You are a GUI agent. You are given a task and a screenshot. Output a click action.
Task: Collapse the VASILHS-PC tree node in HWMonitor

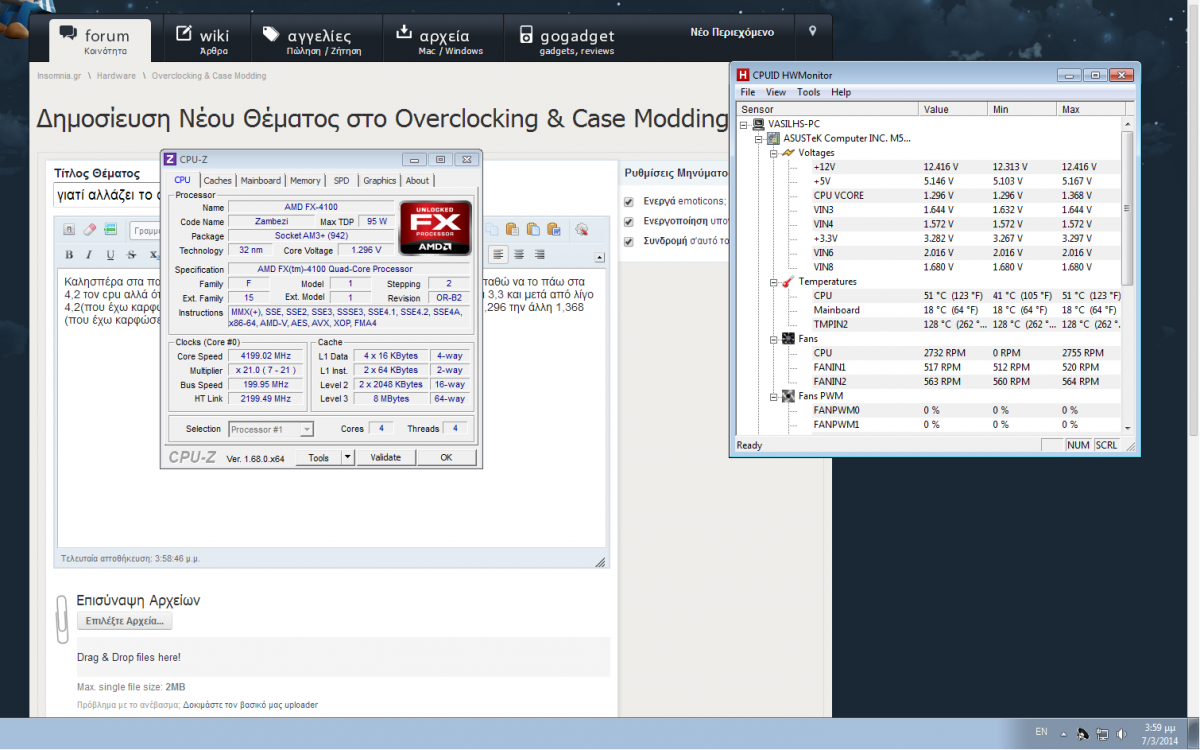(x=745, y=124)
